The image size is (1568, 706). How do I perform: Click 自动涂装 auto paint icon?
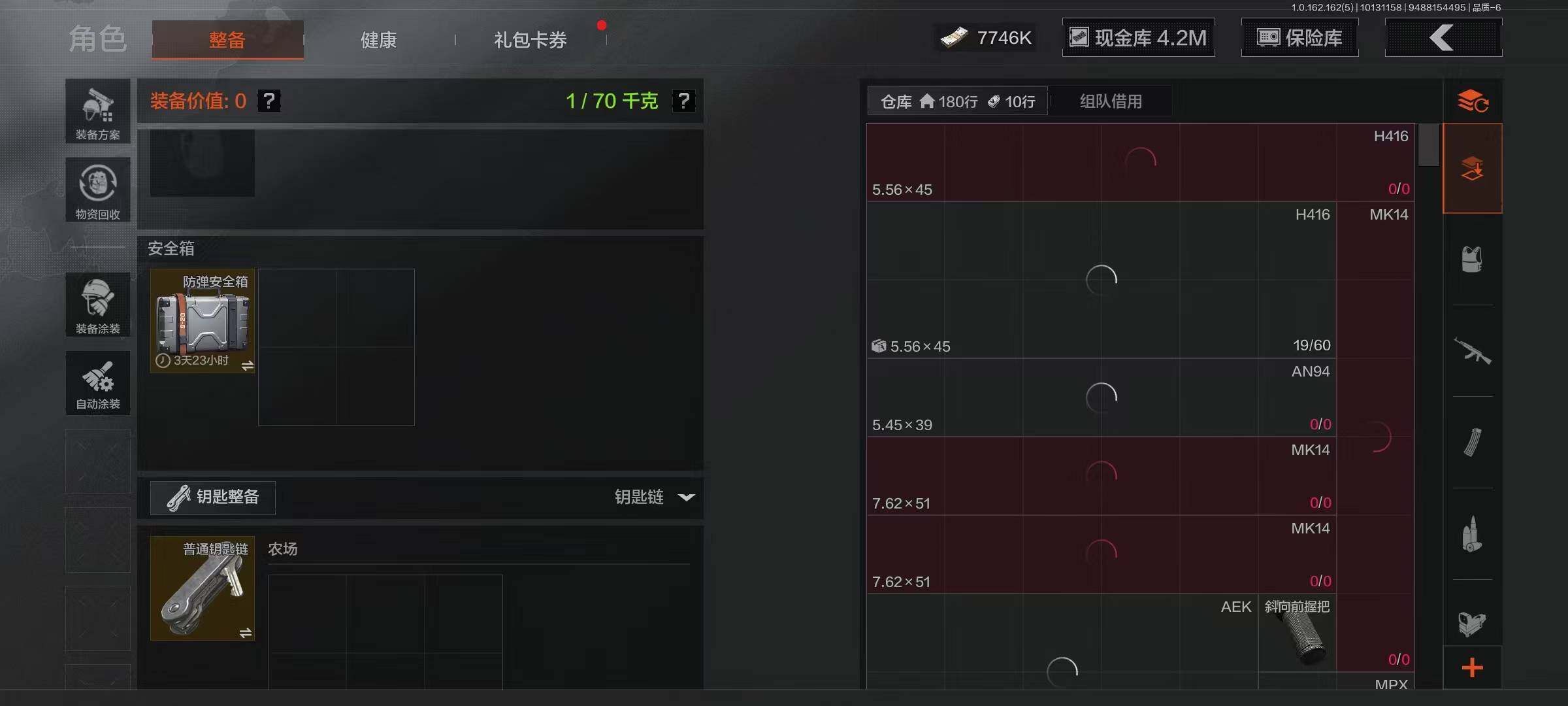98,384
